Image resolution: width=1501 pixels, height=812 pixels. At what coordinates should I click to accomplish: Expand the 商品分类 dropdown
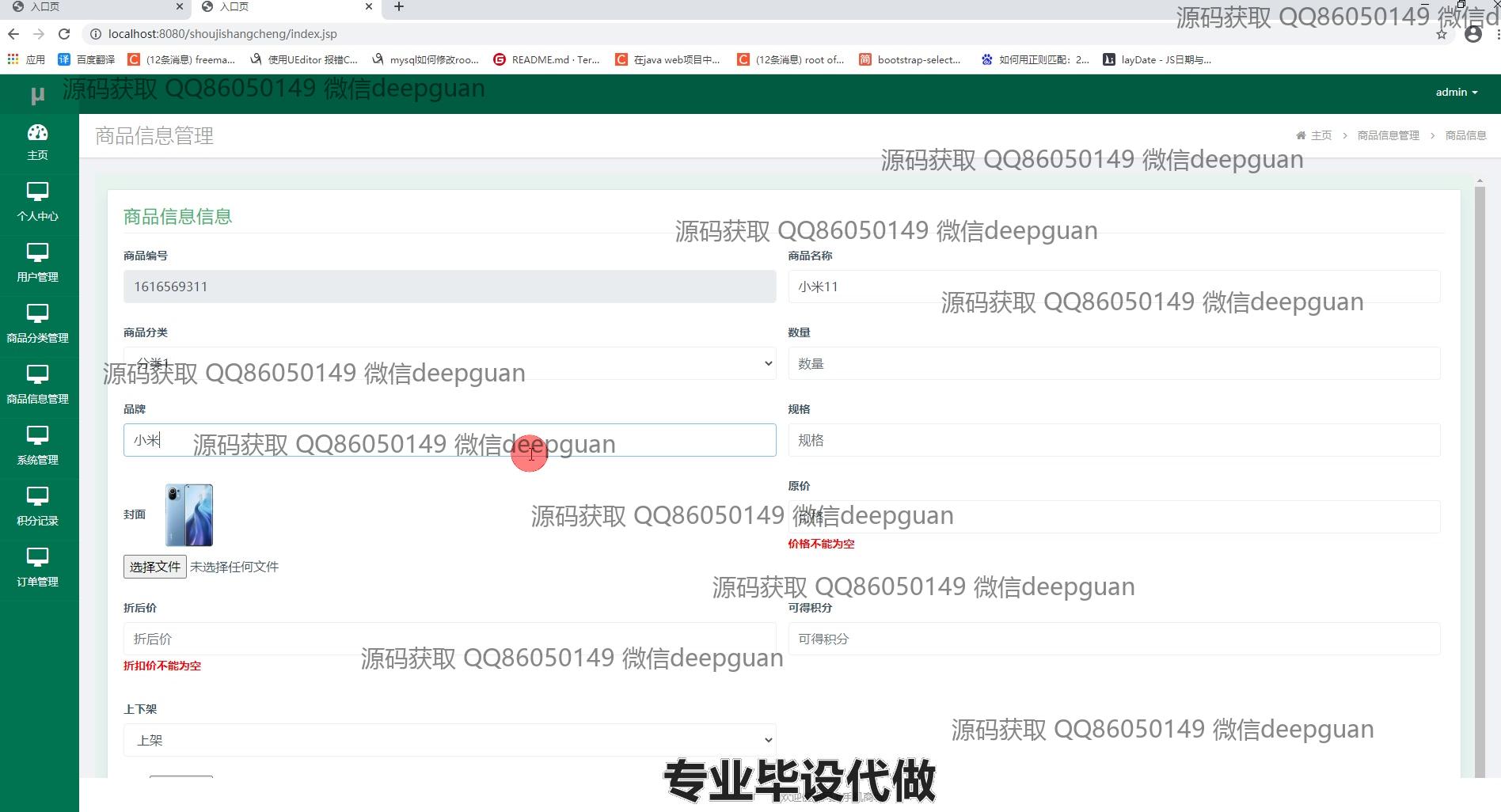point(449,363)
